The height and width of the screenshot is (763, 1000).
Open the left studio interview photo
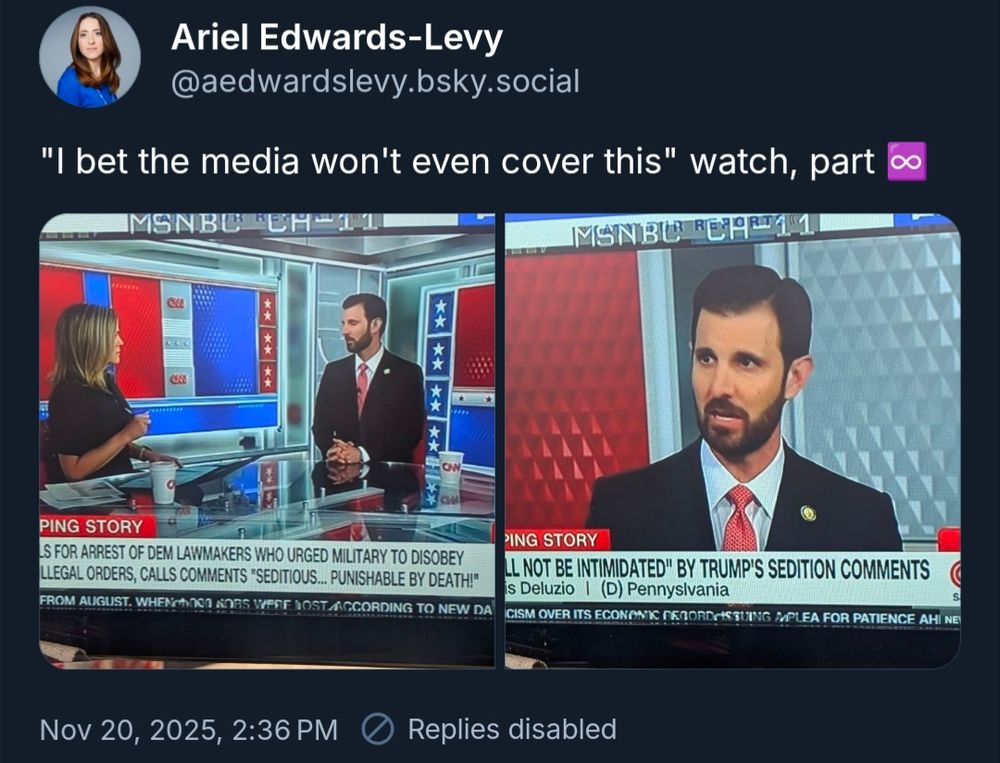(267, 441)
